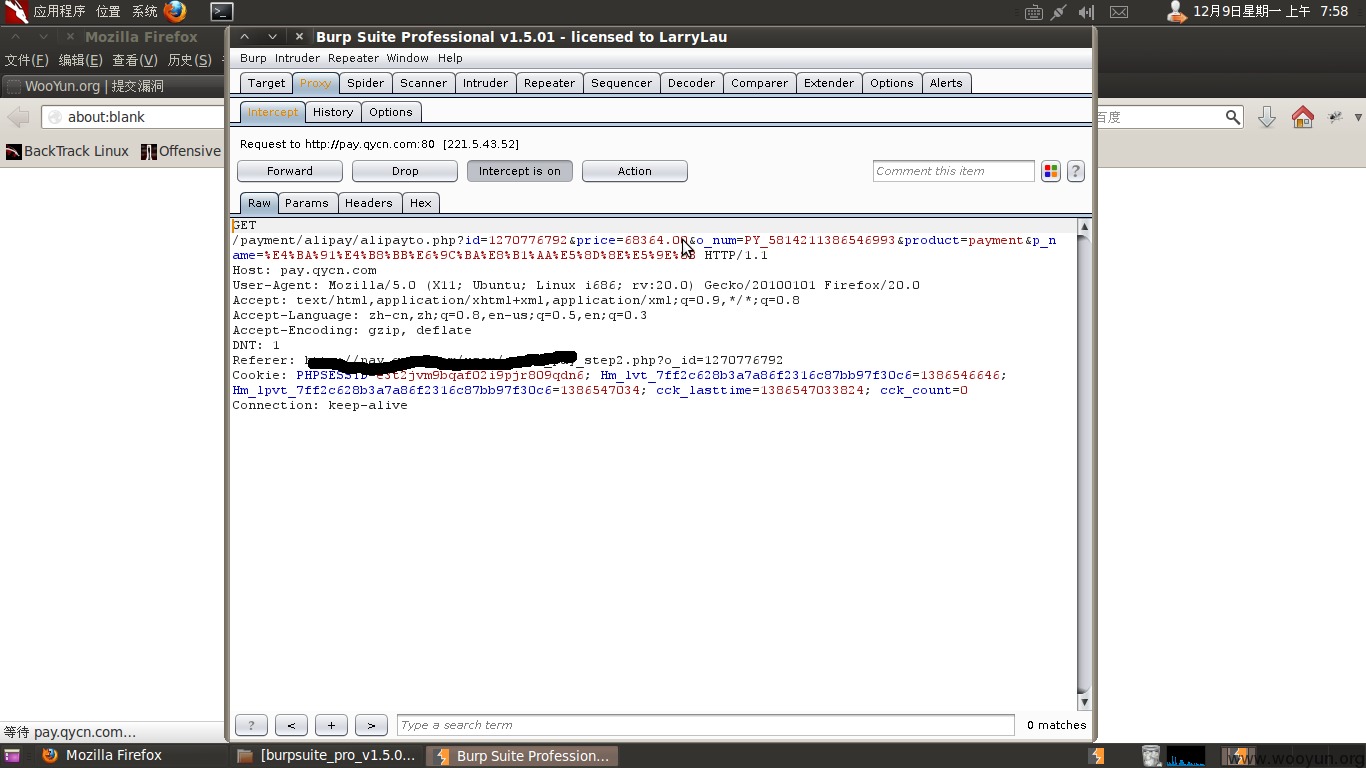
Task: Click the panel clock showing 7:58
Action: click(1270, 12)
